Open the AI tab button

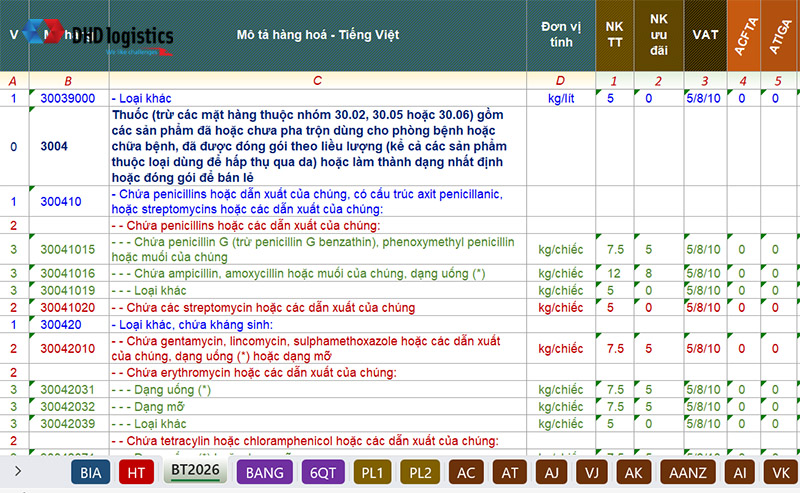click(x=739, y=473)
